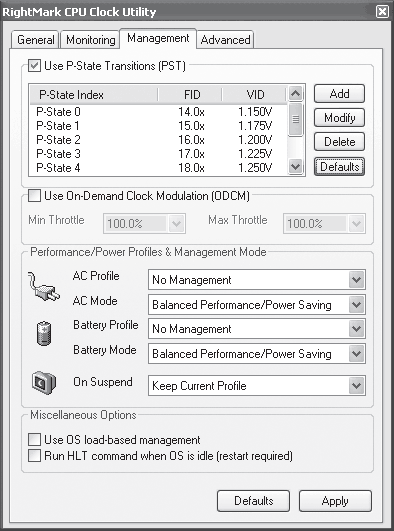
Task: Close the RightMark CPU Clock Utility window
Action: (382, 12)
